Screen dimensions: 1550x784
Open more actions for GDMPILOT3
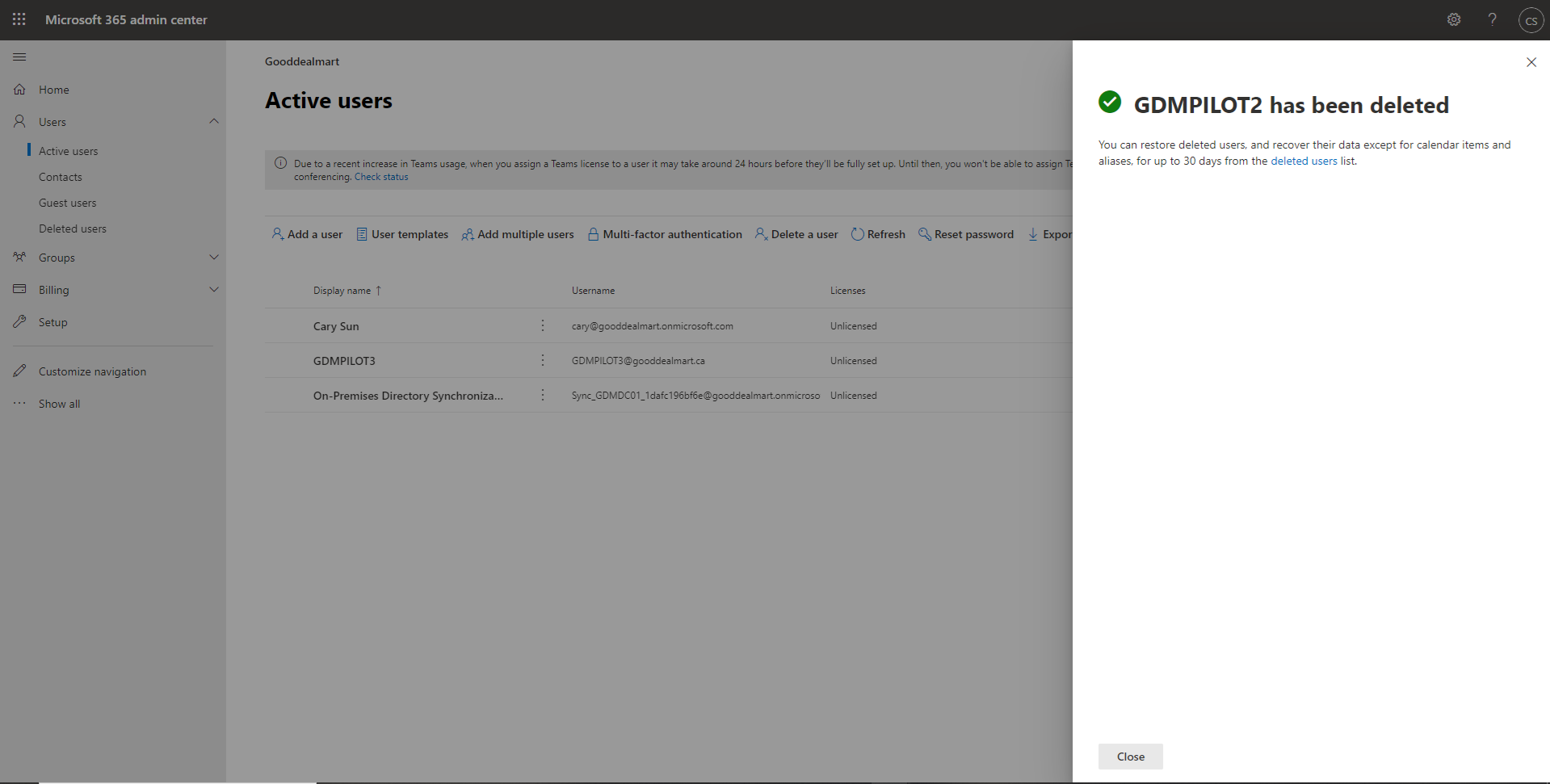(x=543, y=360)
